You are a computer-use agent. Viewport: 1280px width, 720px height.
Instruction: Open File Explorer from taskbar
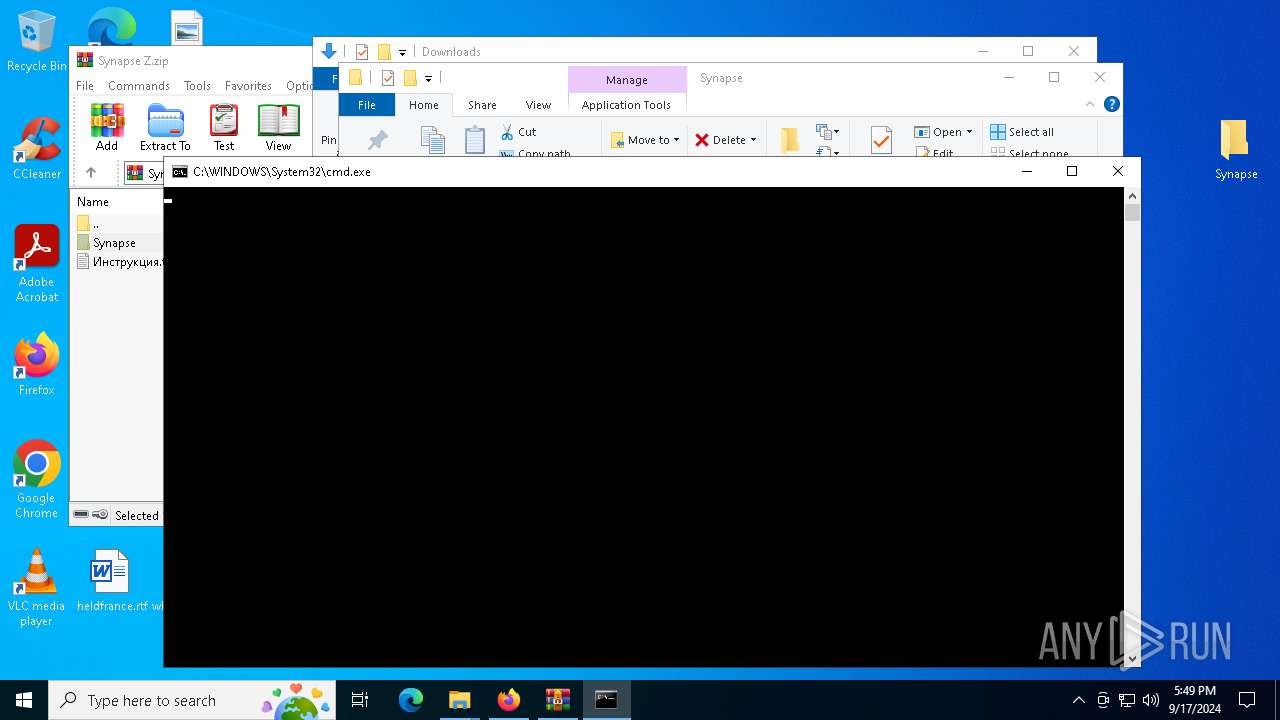point(459,700)
